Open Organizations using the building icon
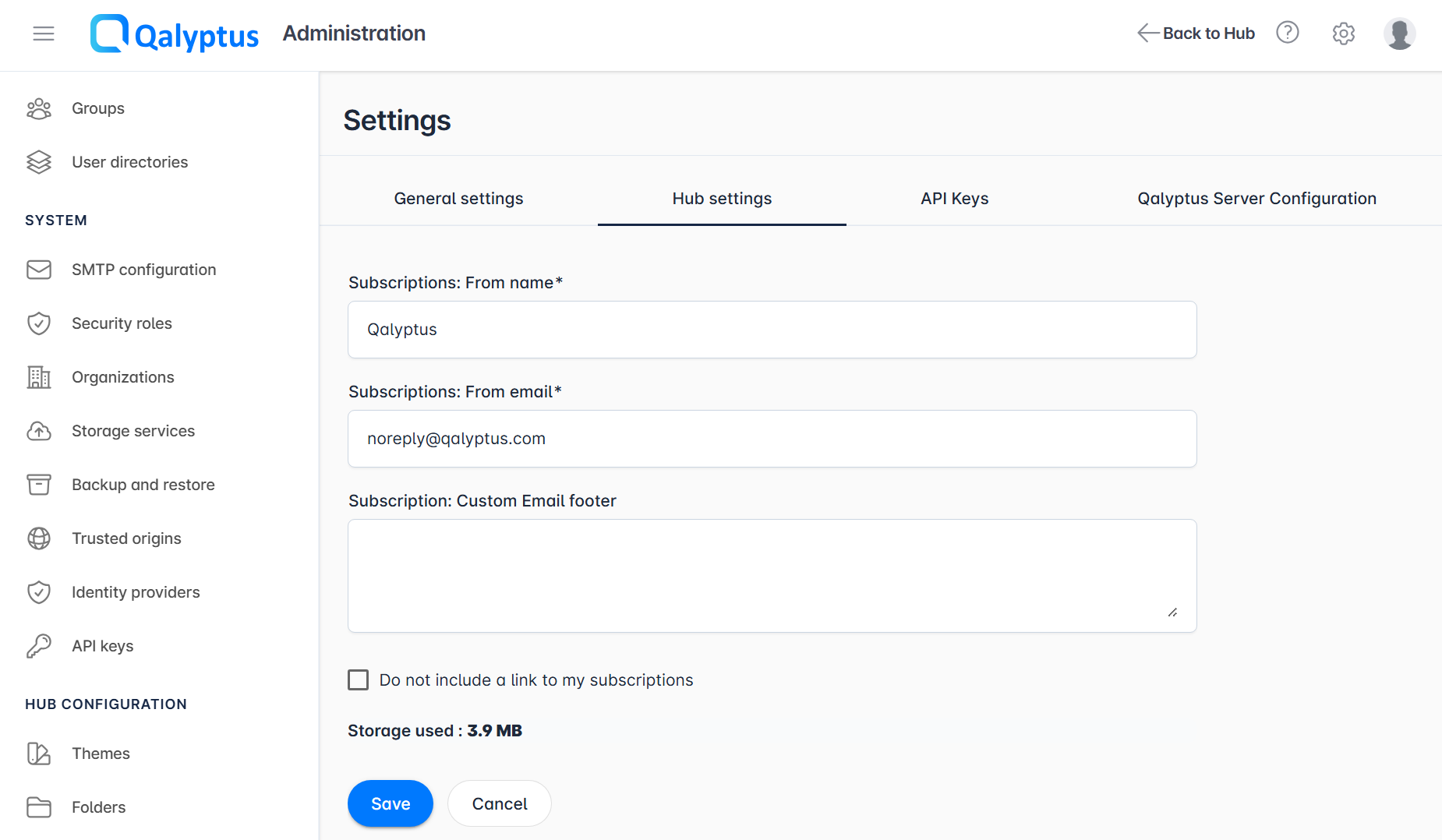1442x840 pixels. tap(39, 376)
